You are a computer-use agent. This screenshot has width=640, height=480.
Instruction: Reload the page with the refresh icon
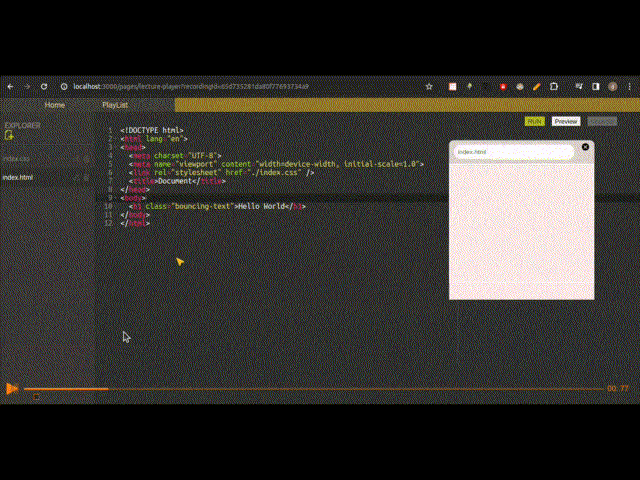(44, 87)
